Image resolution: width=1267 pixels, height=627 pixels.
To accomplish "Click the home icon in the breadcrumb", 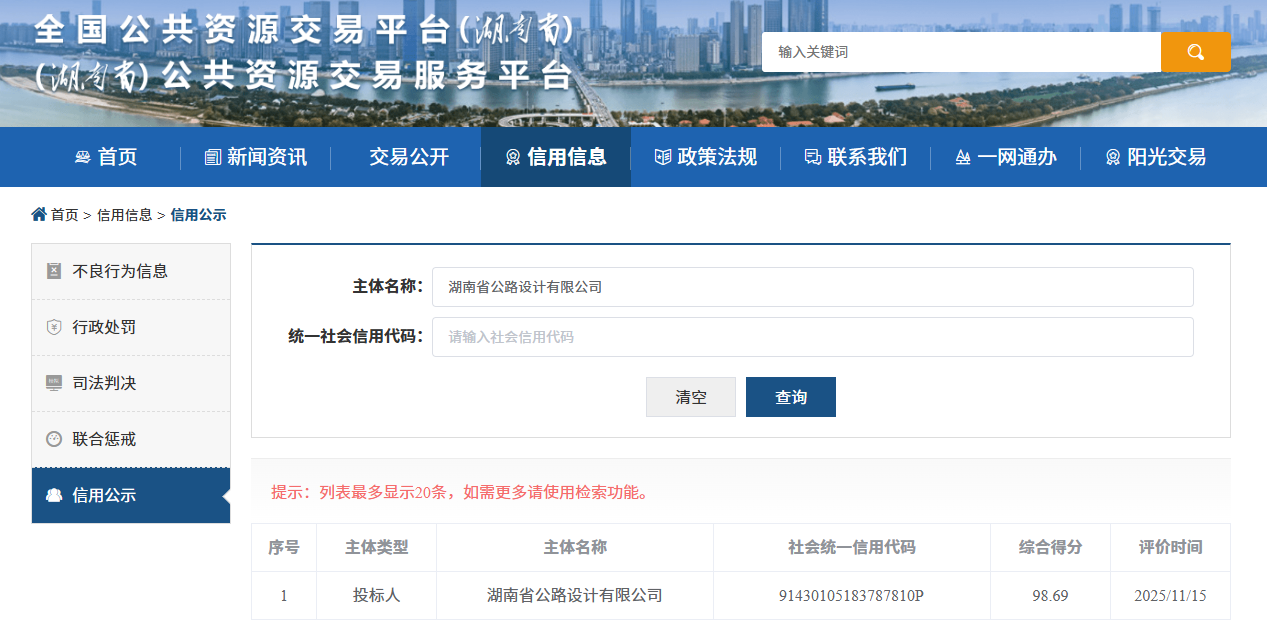I will (x=37, y=214).
